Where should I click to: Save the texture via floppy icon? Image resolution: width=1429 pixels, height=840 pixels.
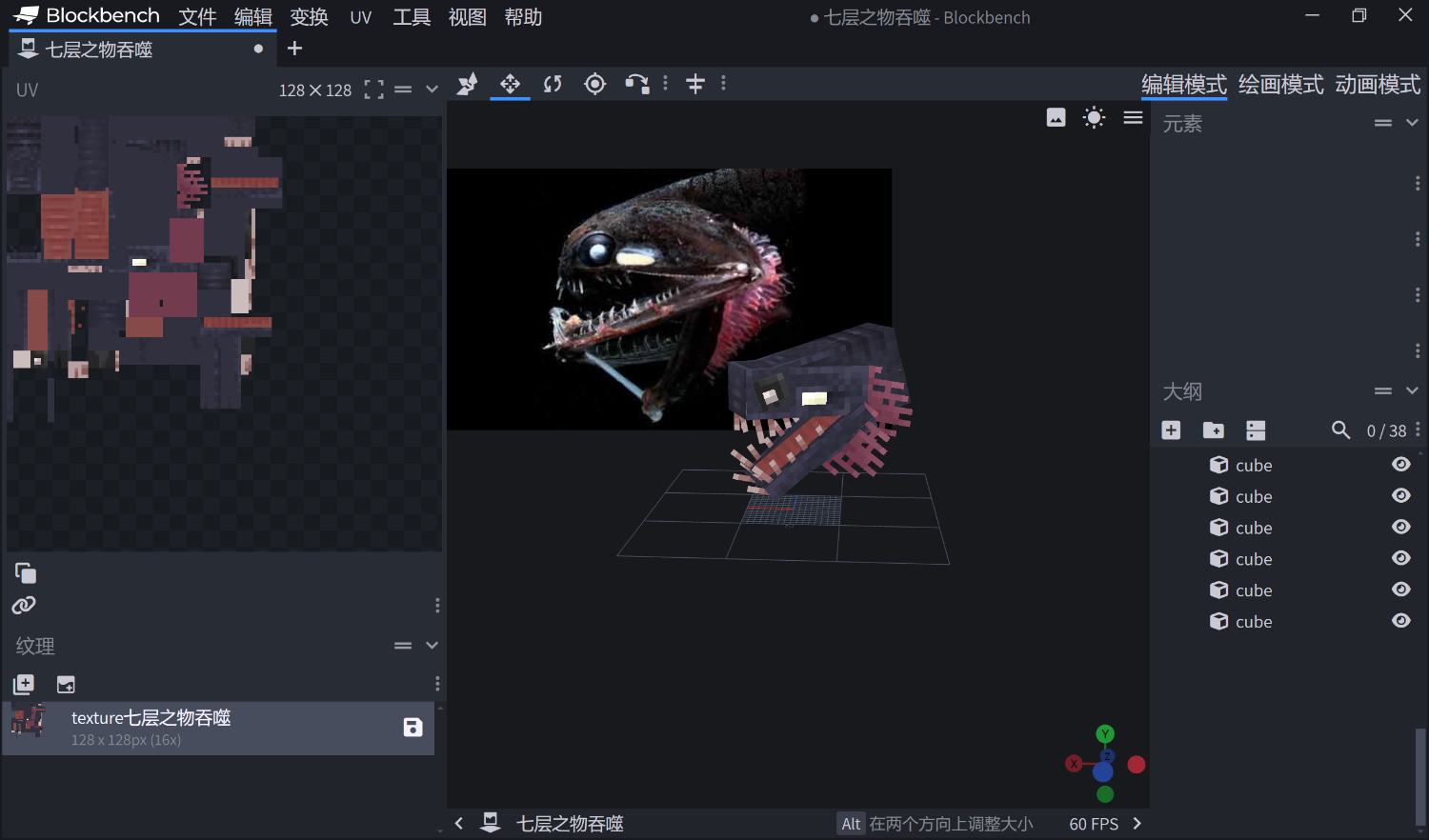[x=413, y=728]
